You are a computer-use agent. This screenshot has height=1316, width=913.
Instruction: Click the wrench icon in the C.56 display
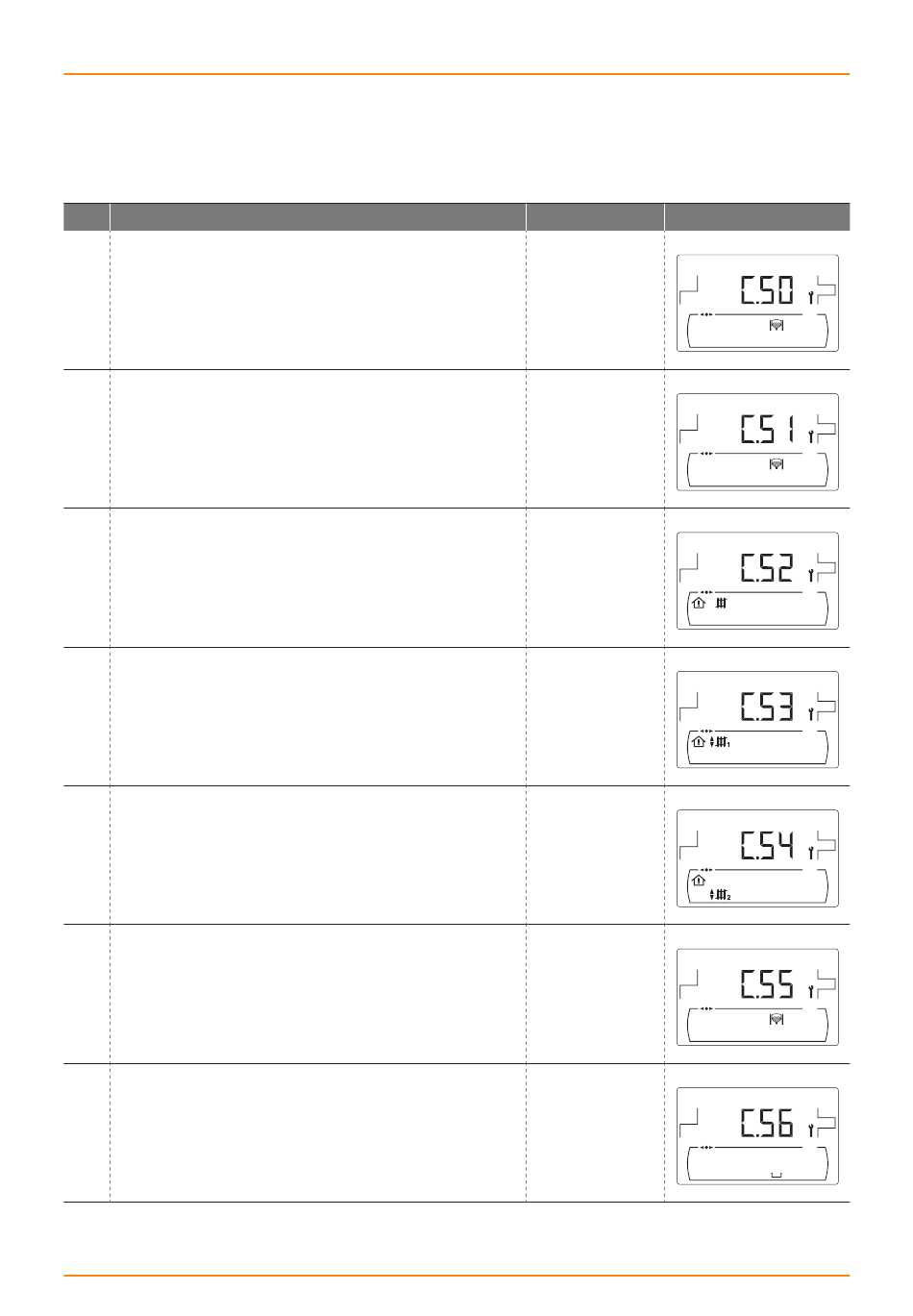pyautogui.click(x=811, y=1131)
